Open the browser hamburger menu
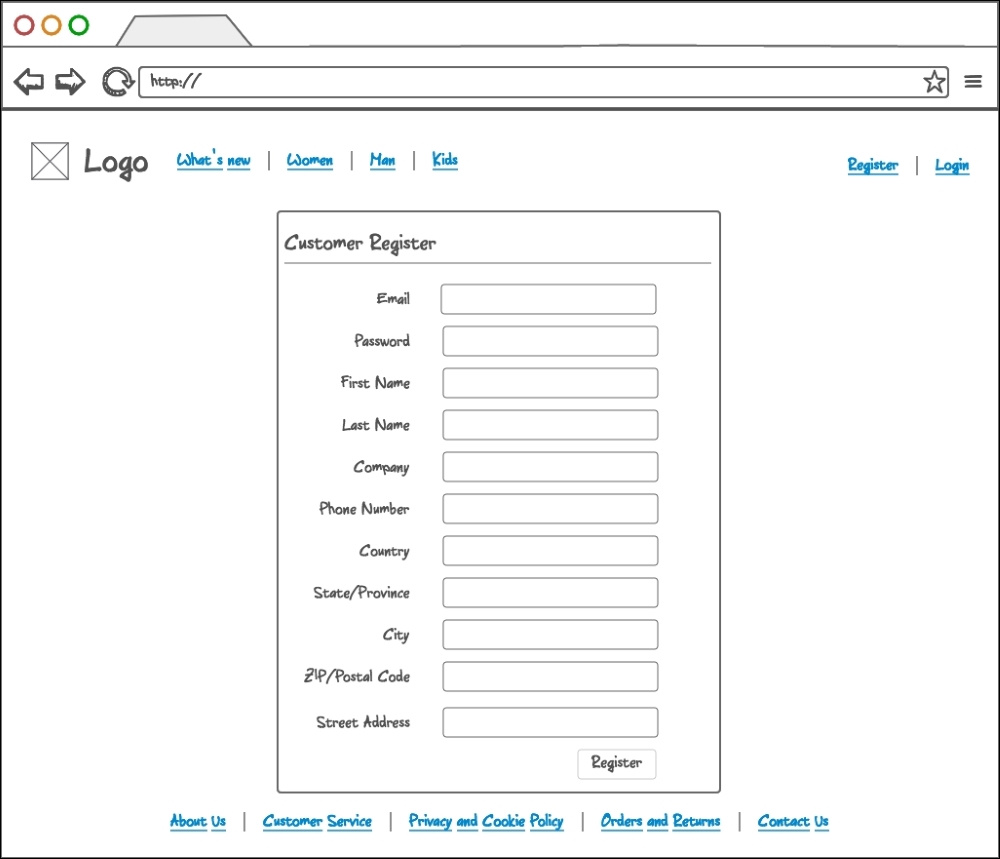This screenshot has width=1000, height=859. (973, 81)
